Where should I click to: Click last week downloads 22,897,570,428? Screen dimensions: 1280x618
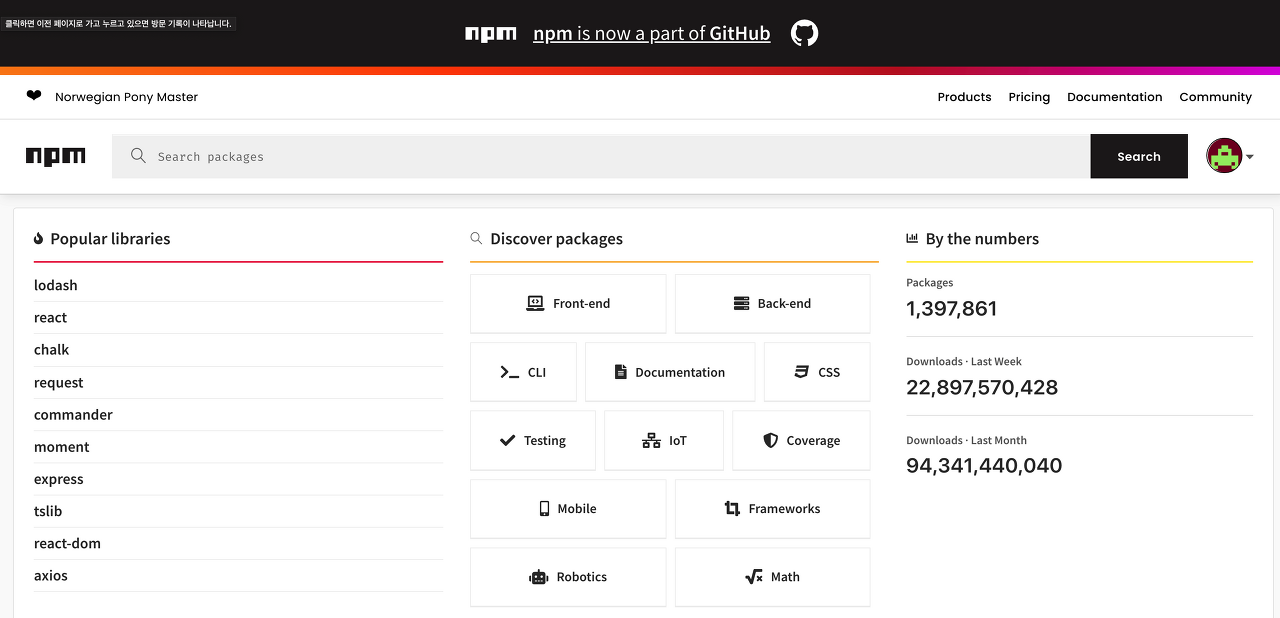(x=982, y=387)
